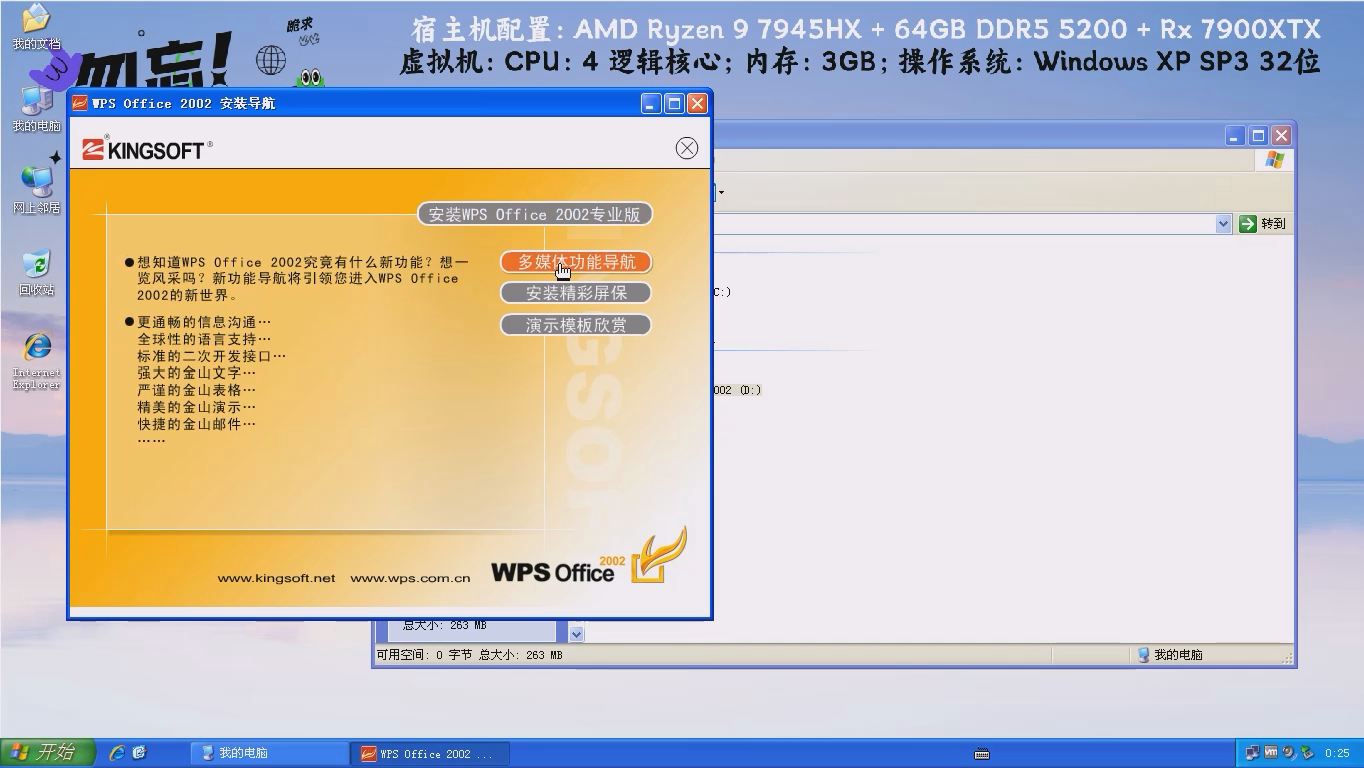This screenshot has width=1364, height=768.
Task: Select the Internet Explorer desktop icon
Action: 36,361
